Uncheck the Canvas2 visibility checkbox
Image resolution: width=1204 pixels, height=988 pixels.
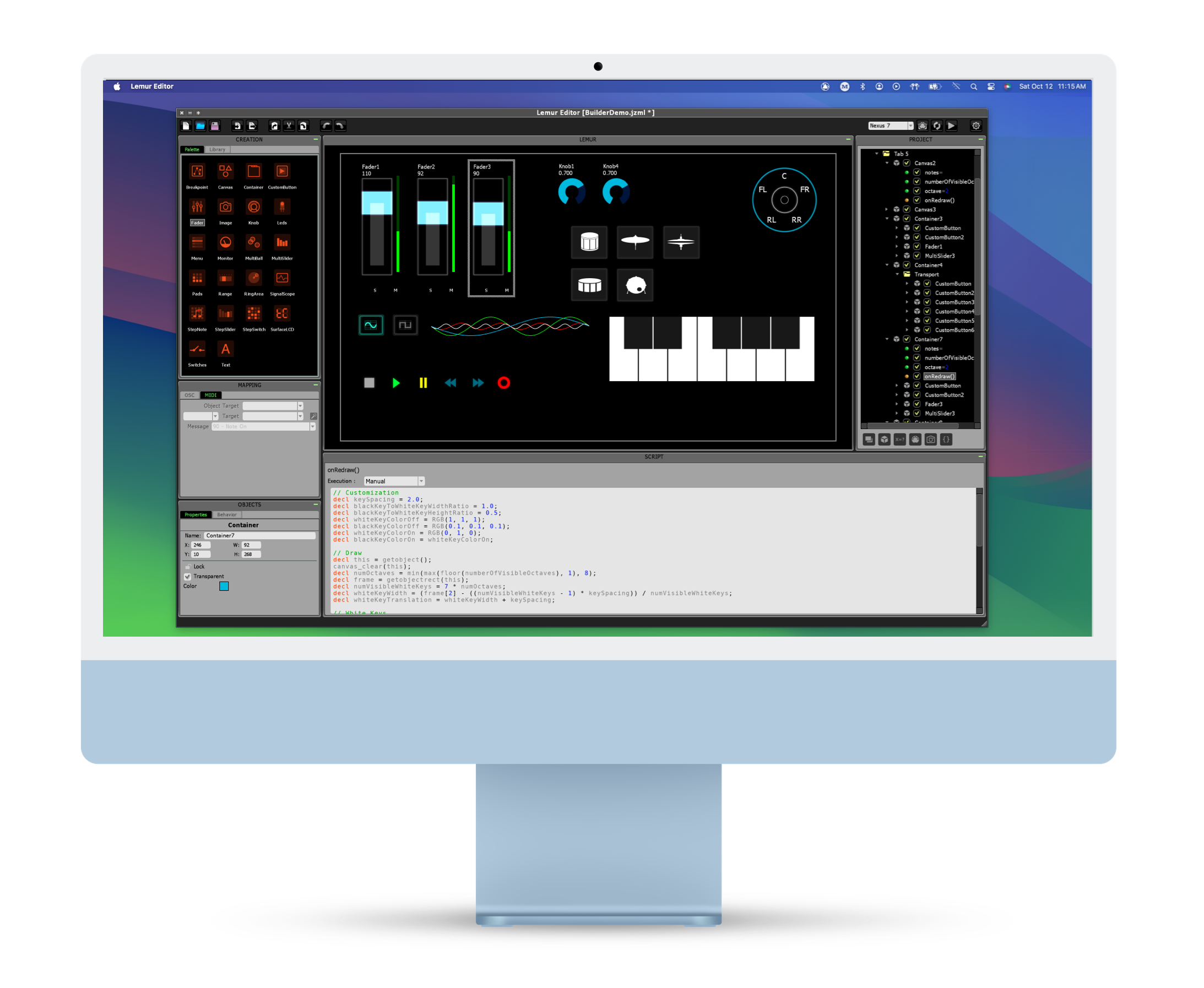pyautogui.click(x=906, y=164)
